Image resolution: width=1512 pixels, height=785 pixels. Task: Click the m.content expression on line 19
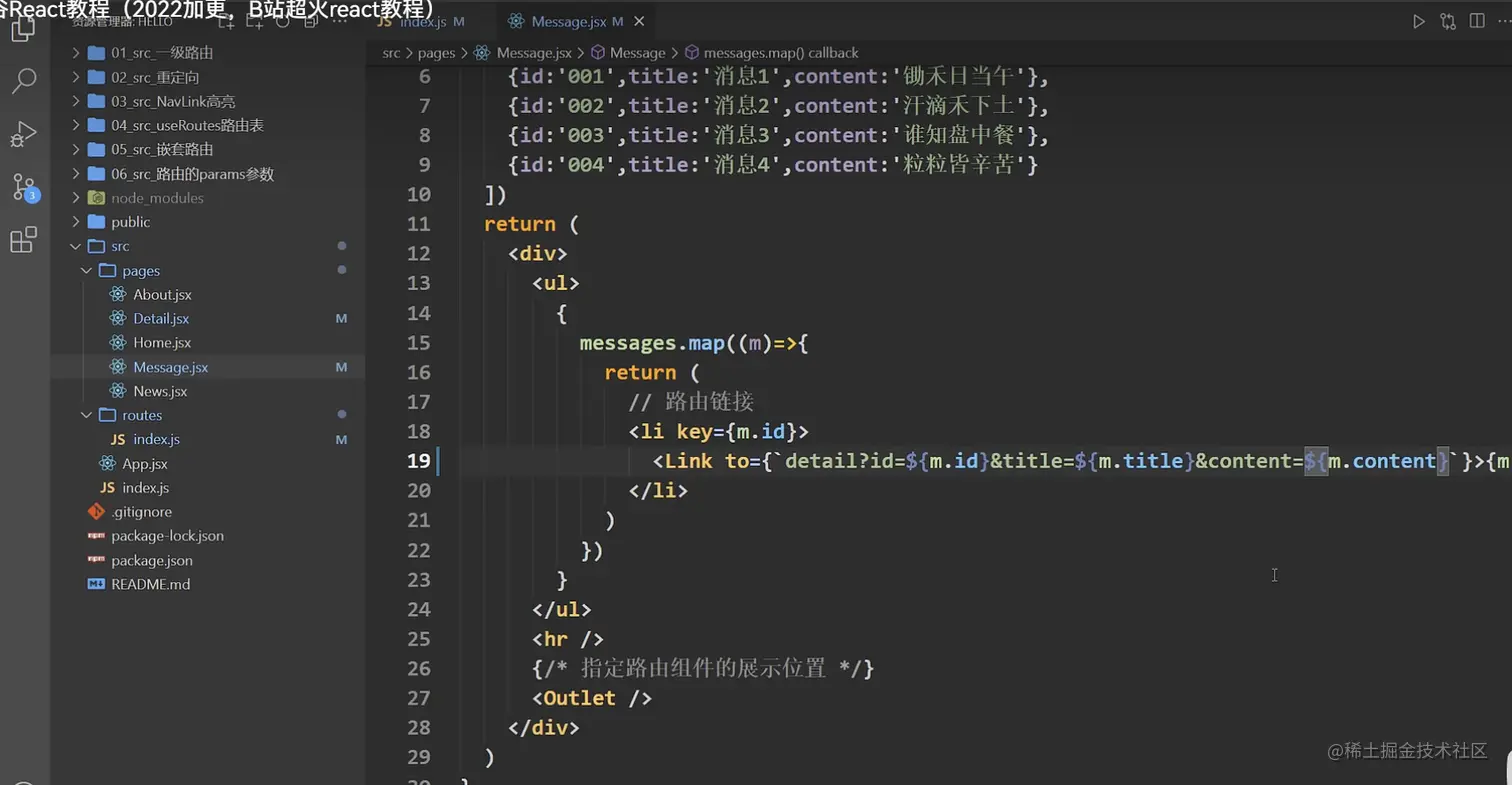tap(1382, 461)
